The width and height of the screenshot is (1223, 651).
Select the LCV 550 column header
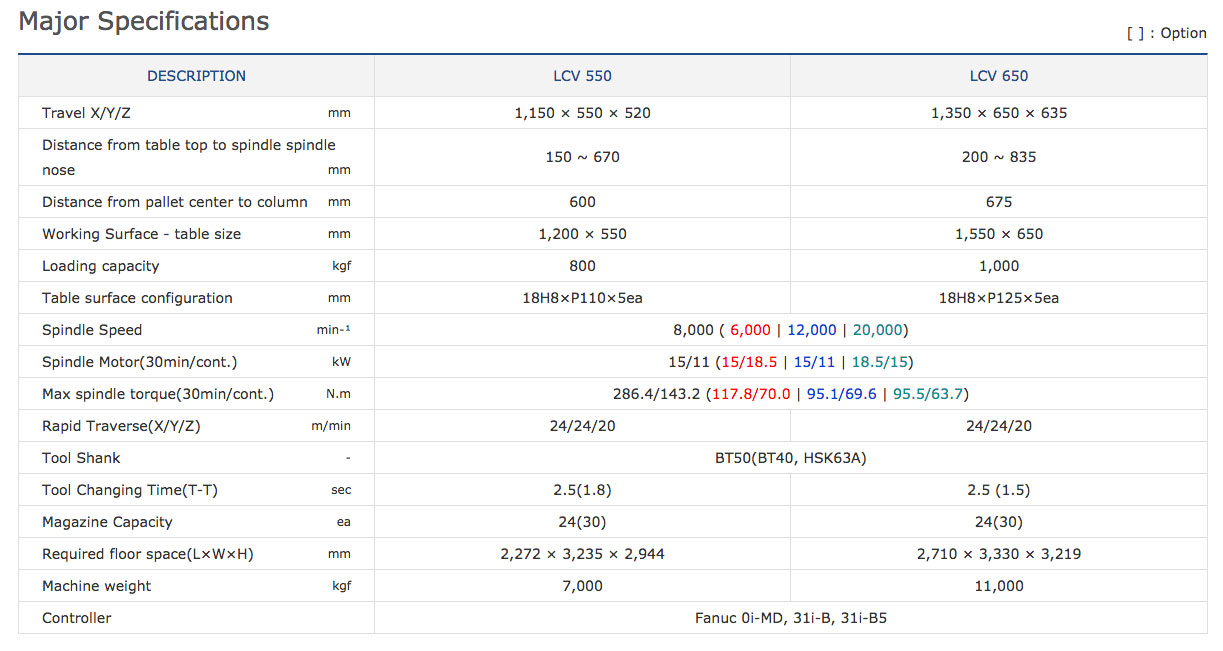(x=582, y=76)
